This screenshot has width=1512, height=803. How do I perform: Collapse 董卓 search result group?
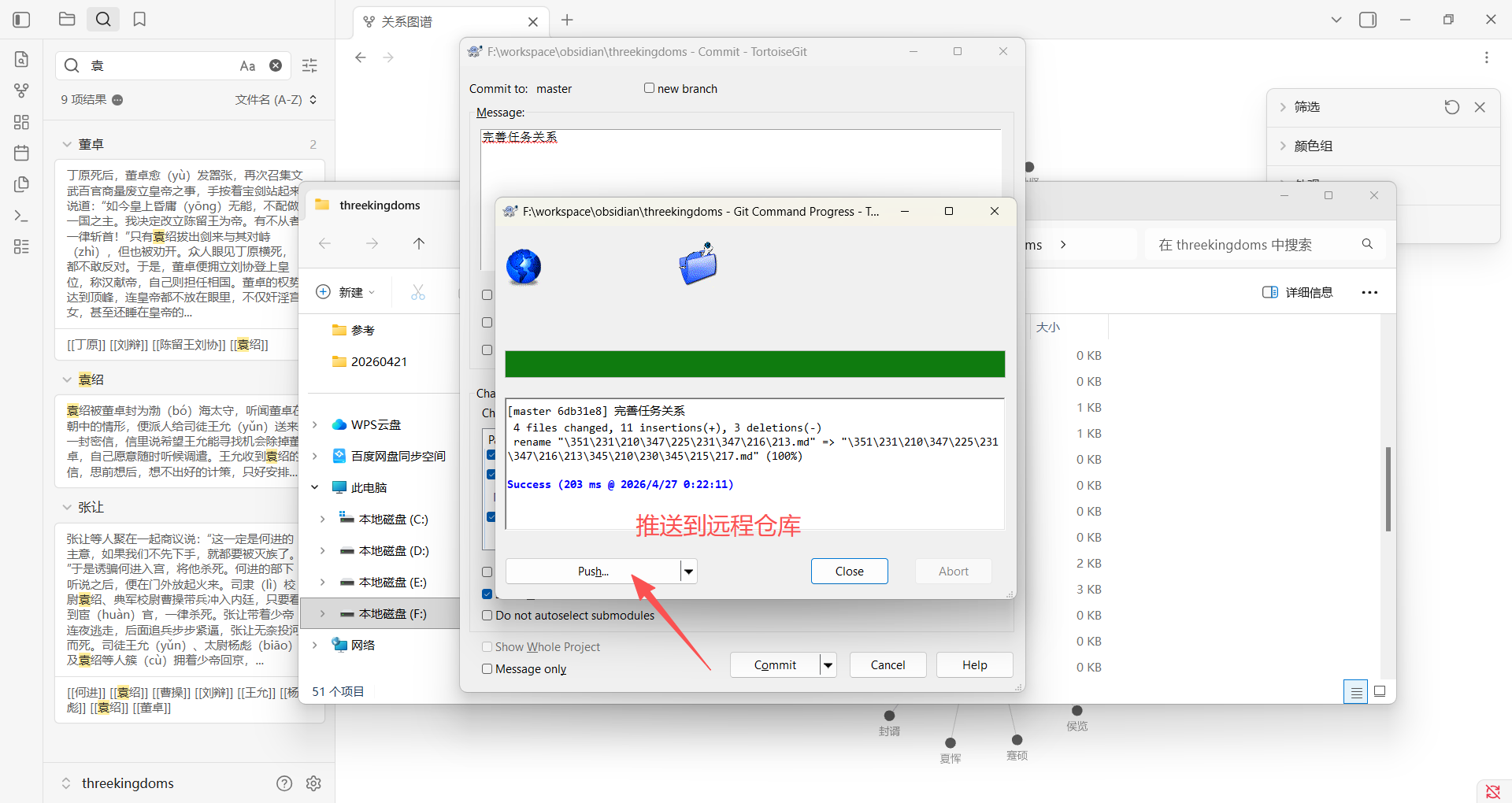67,144
